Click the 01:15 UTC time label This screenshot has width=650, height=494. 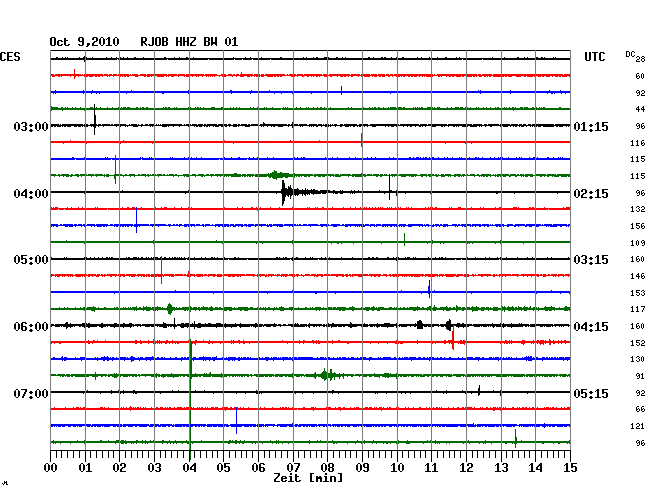[x=591, y=126]
